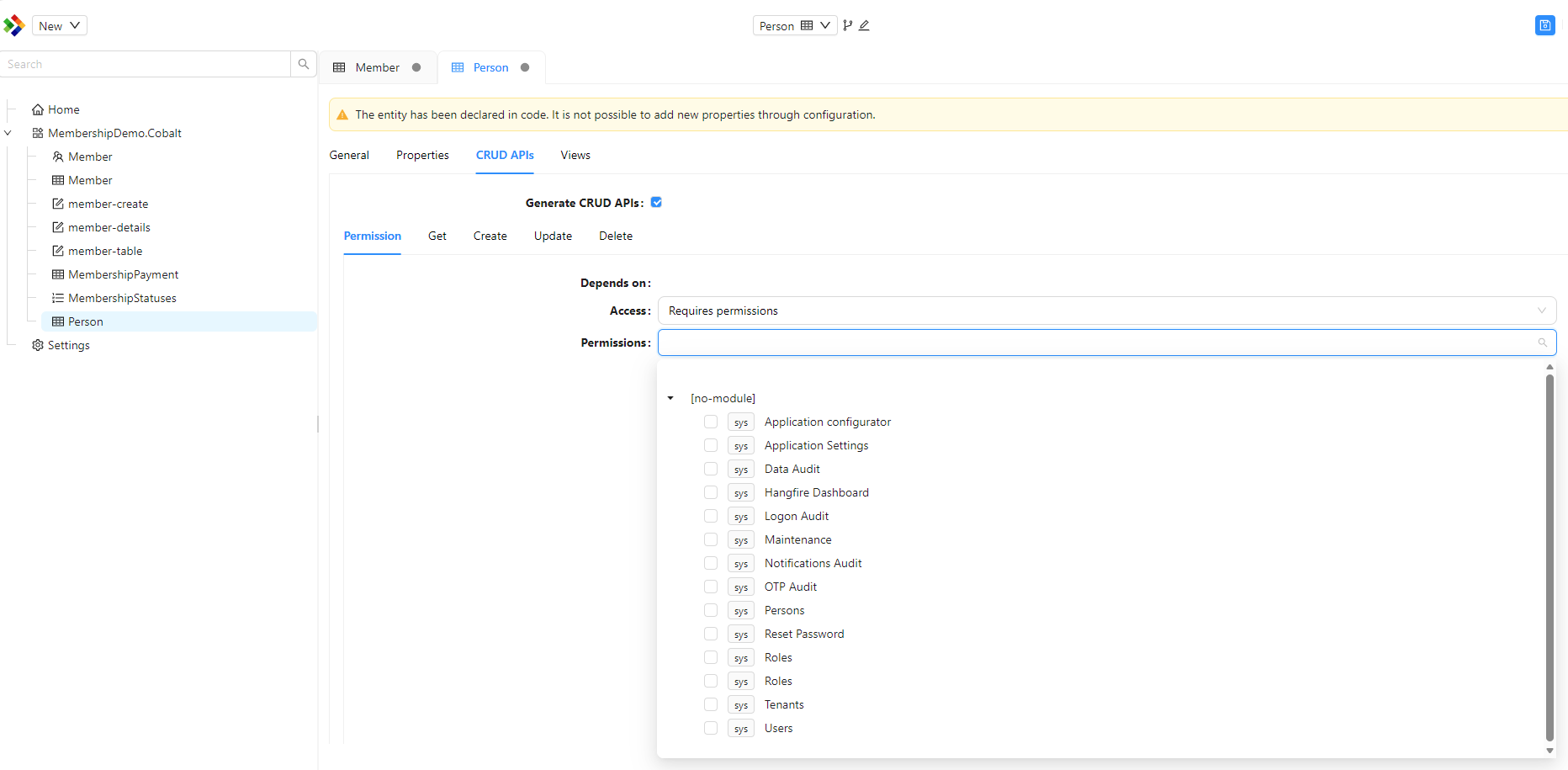Open the Delete sub-tab
The height and width of the screenshot is (770, 1568).
[616, 236]
